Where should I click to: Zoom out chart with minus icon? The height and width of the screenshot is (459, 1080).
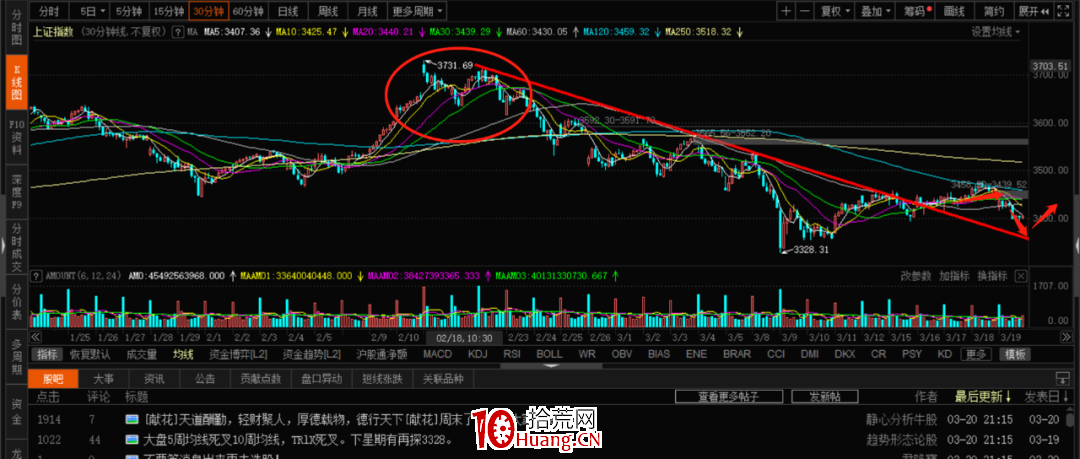coord(804,11)
